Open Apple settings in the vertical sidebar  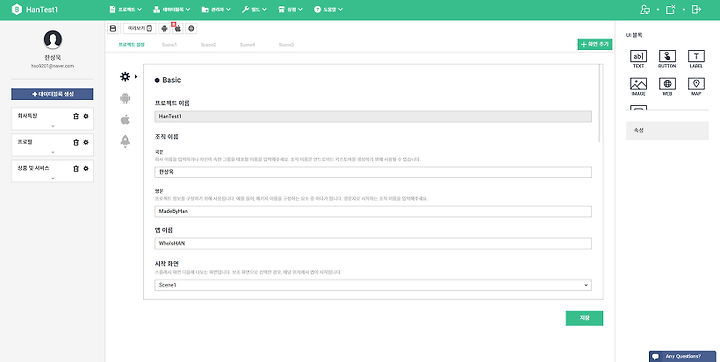coord(125,120)
